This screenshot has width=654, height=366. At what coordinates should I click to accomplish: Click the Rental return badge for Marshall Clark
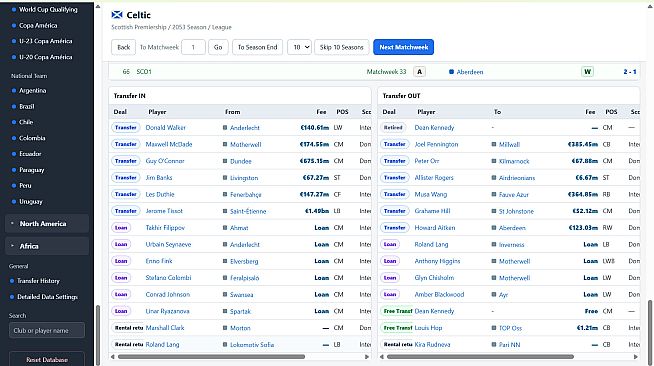pos(128,328)
